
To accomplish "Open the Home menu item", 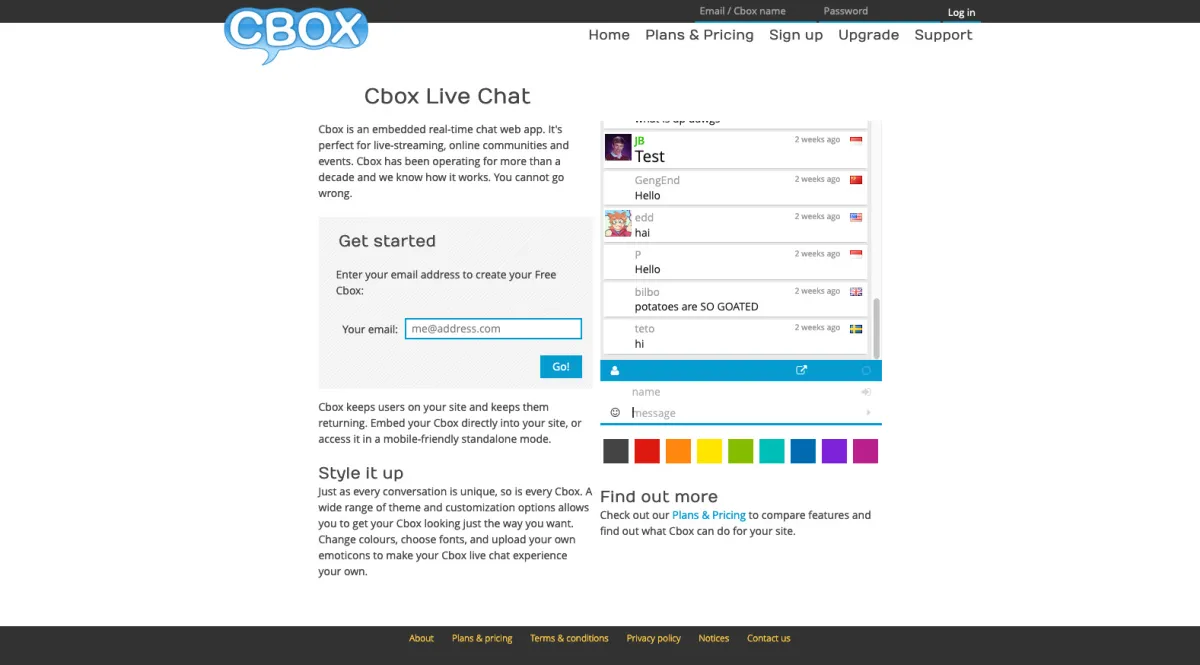I will coord(609,35).
